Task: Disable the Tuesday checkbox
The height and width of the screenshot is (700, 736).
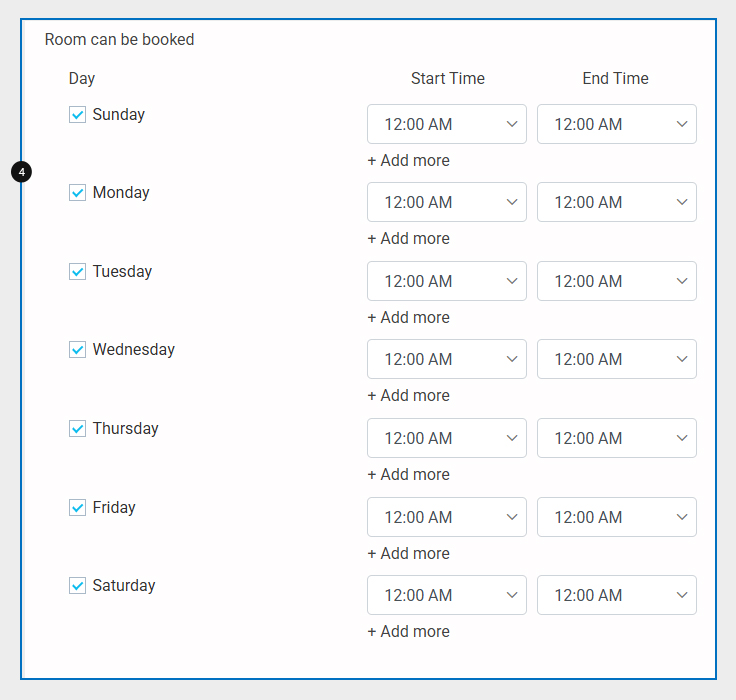Action: click(77, 272)
